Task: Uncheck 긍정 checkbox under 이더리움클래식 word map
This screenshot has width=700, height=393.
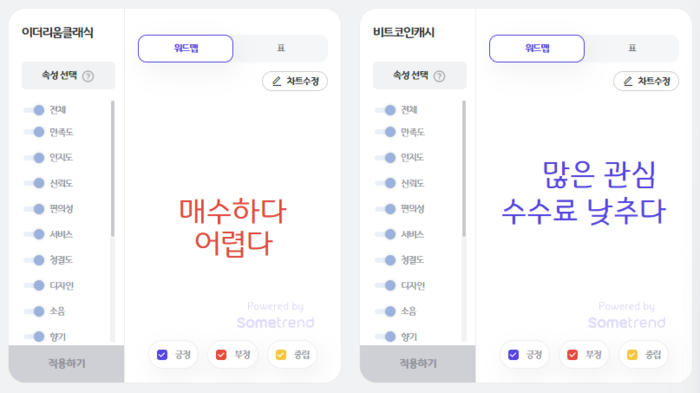Action: tap(162, 355)
